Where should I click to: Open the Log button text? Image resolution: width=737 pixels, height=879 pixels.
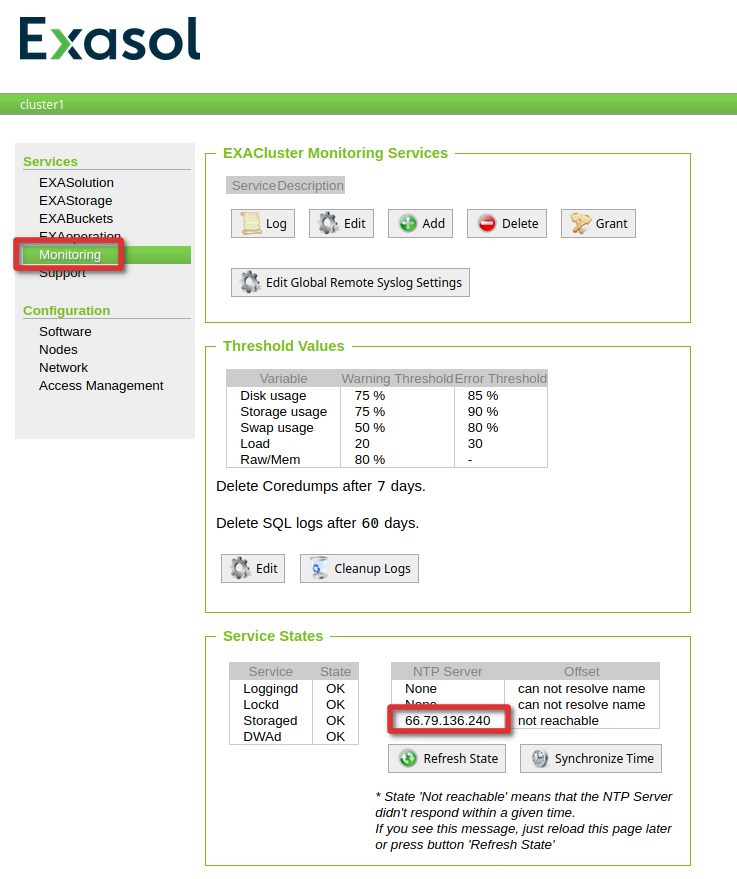(x=276, y=224)
